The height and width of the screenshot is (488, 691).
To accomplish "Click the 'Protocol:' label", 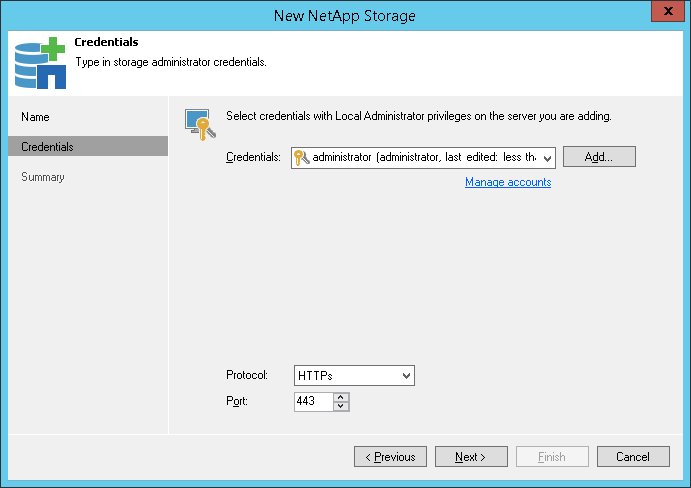I will (x=247, y=375).
